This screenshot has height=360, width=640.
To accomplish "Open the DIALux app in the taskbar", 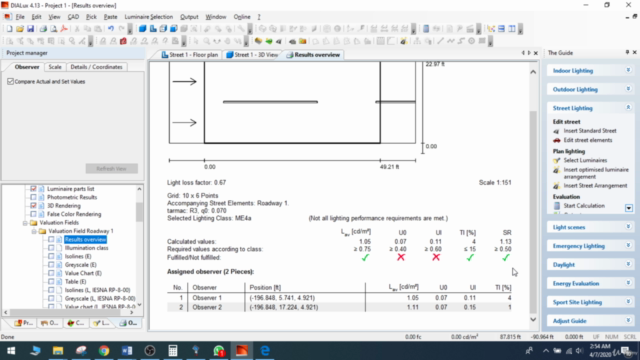I will coord(242,351).
